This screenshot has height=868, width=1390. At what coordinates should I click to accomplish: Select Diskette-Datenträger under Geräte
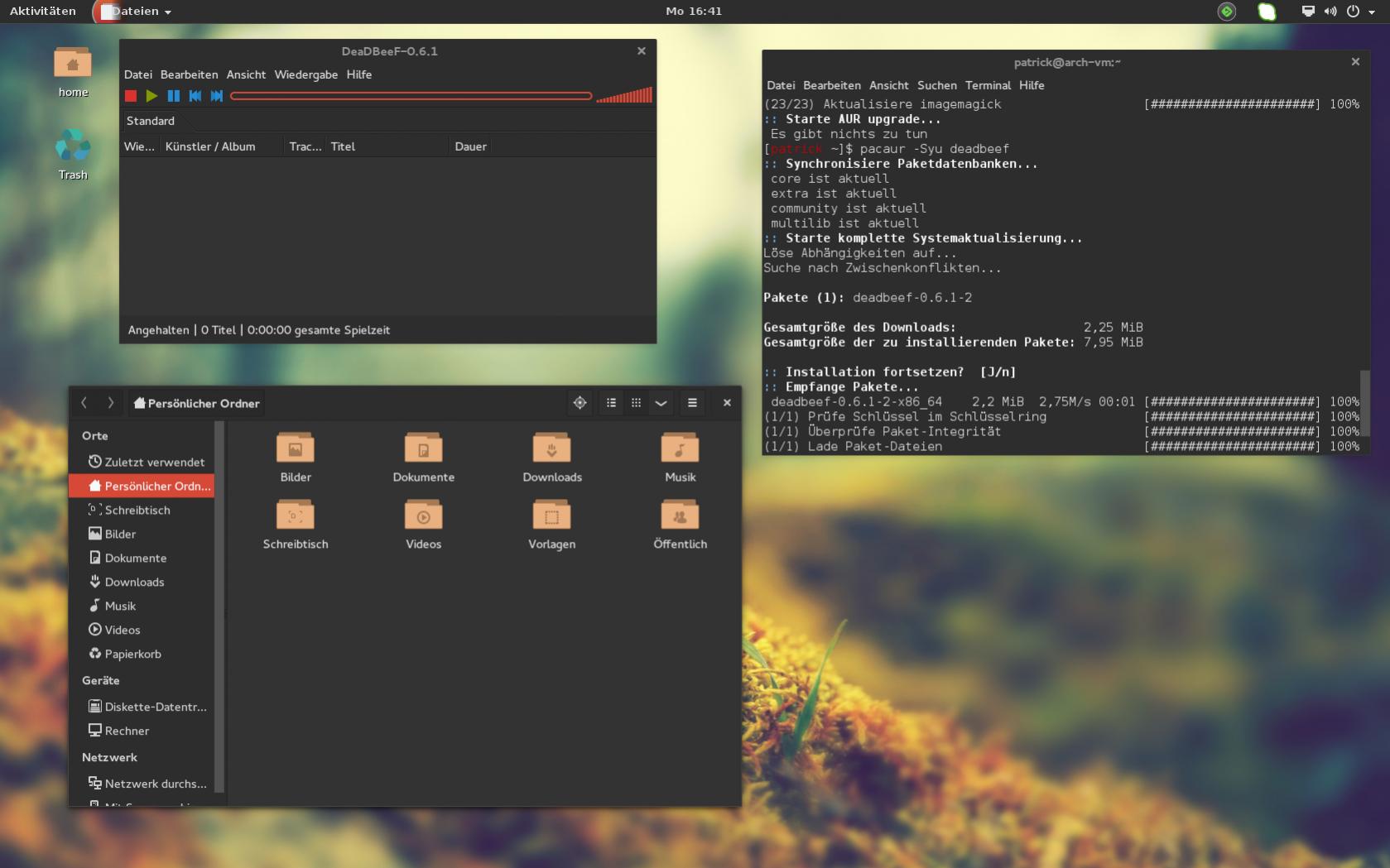(x=142, y=707)
